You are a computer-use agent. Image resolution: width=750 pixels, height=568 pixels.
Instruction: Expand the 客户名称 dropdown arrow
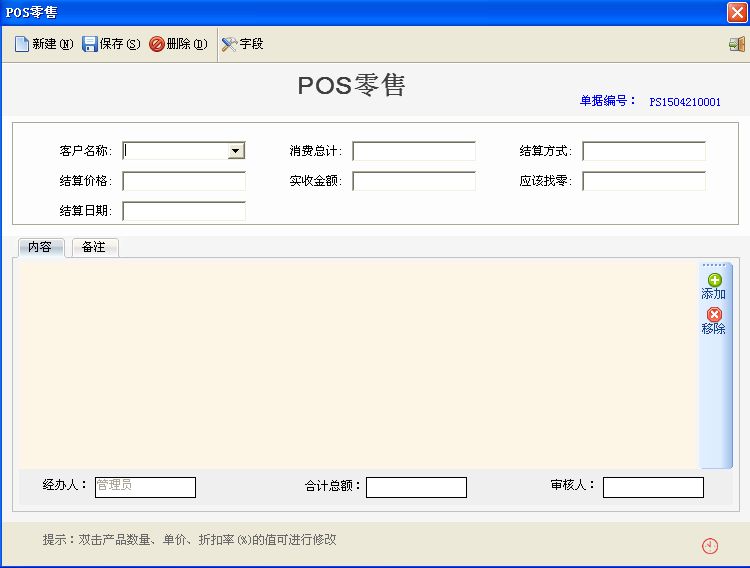pos(235,151)
